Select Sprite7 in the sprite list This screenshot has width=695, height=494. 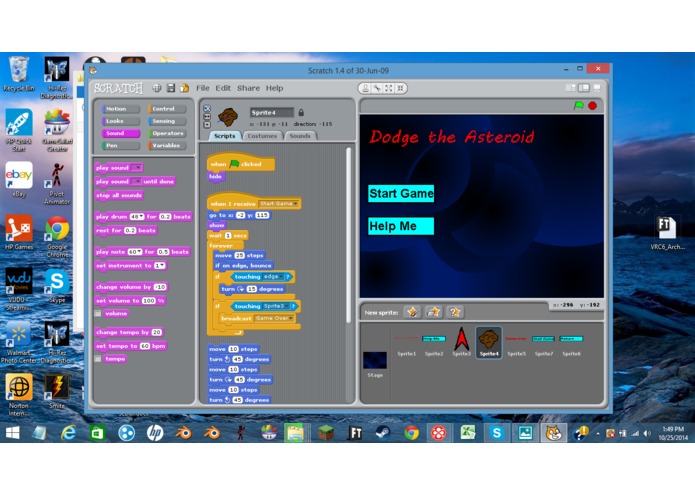click(544, 344)
